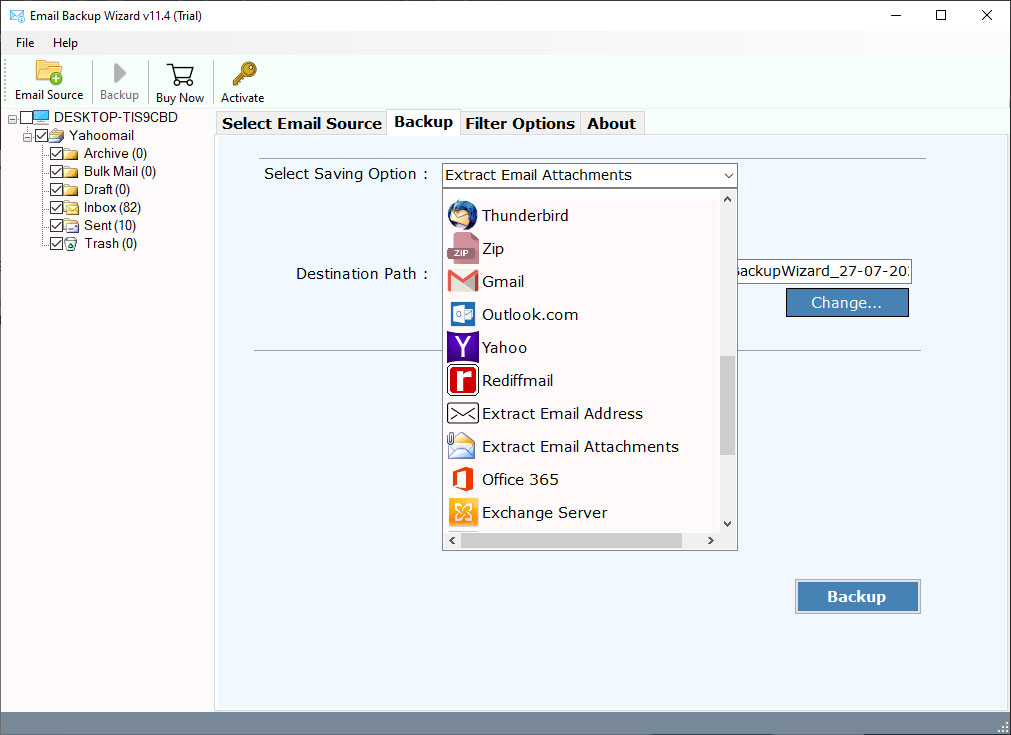
Task: Click the vertical scrollbar thumb in list
Action: 727,406
